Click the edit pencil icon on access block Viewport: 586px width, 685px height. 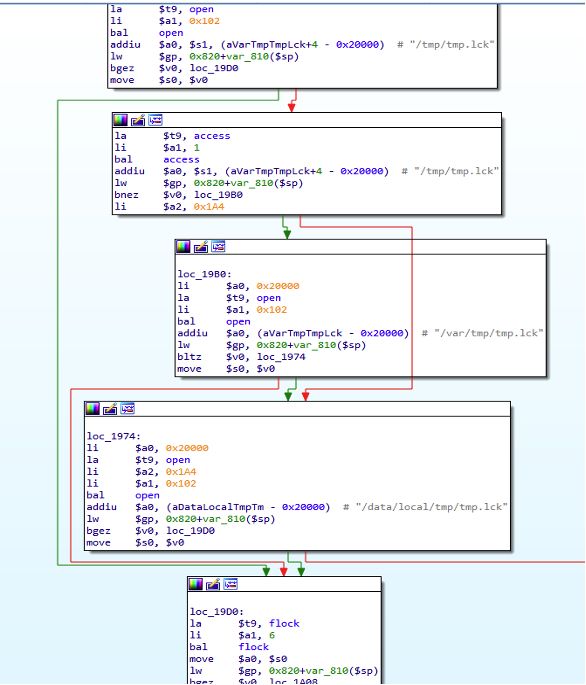click(138, 120)
